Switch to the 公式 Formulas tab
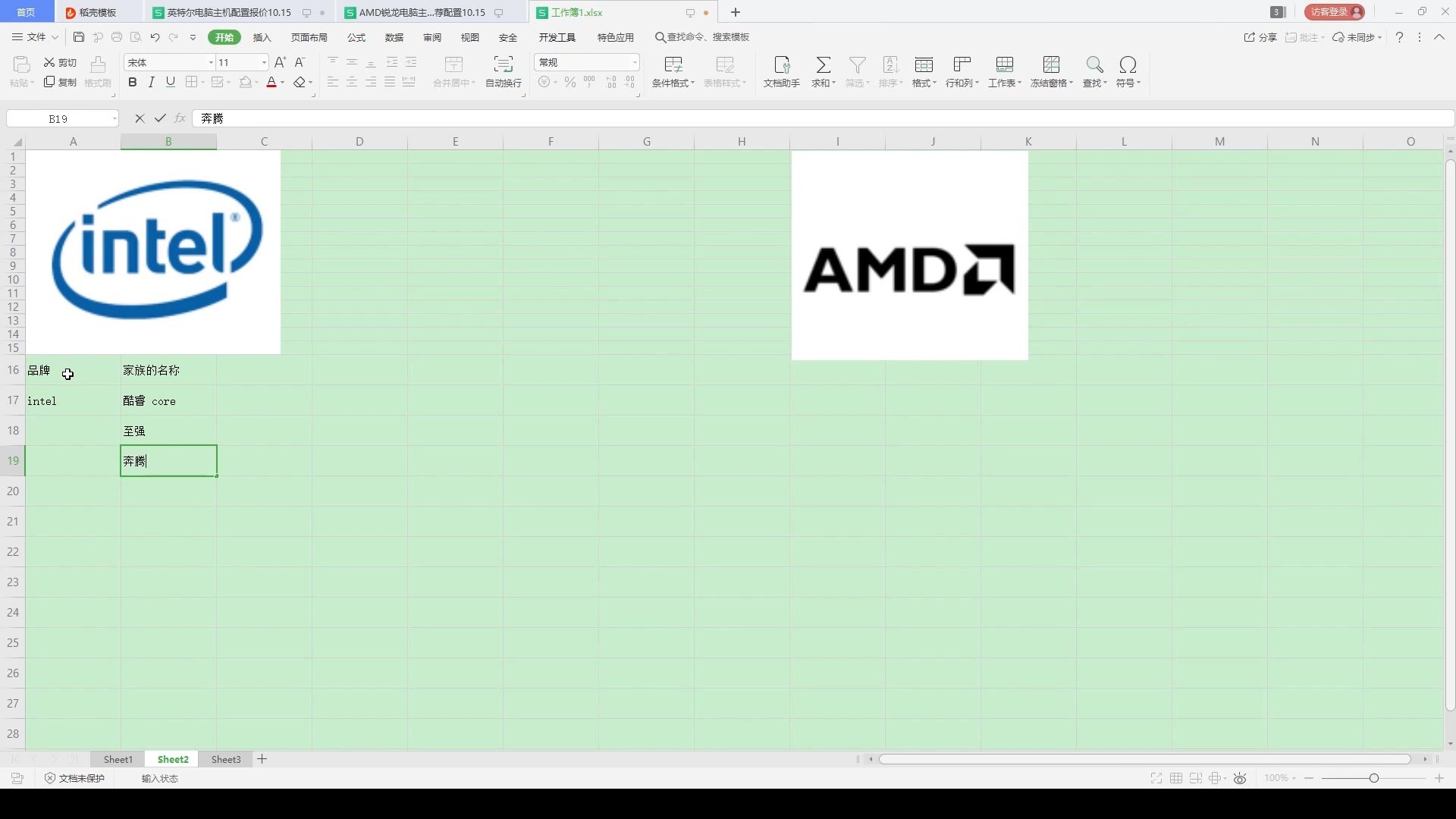This screenshot has width=1456, height=819. (x=356, y=37)
